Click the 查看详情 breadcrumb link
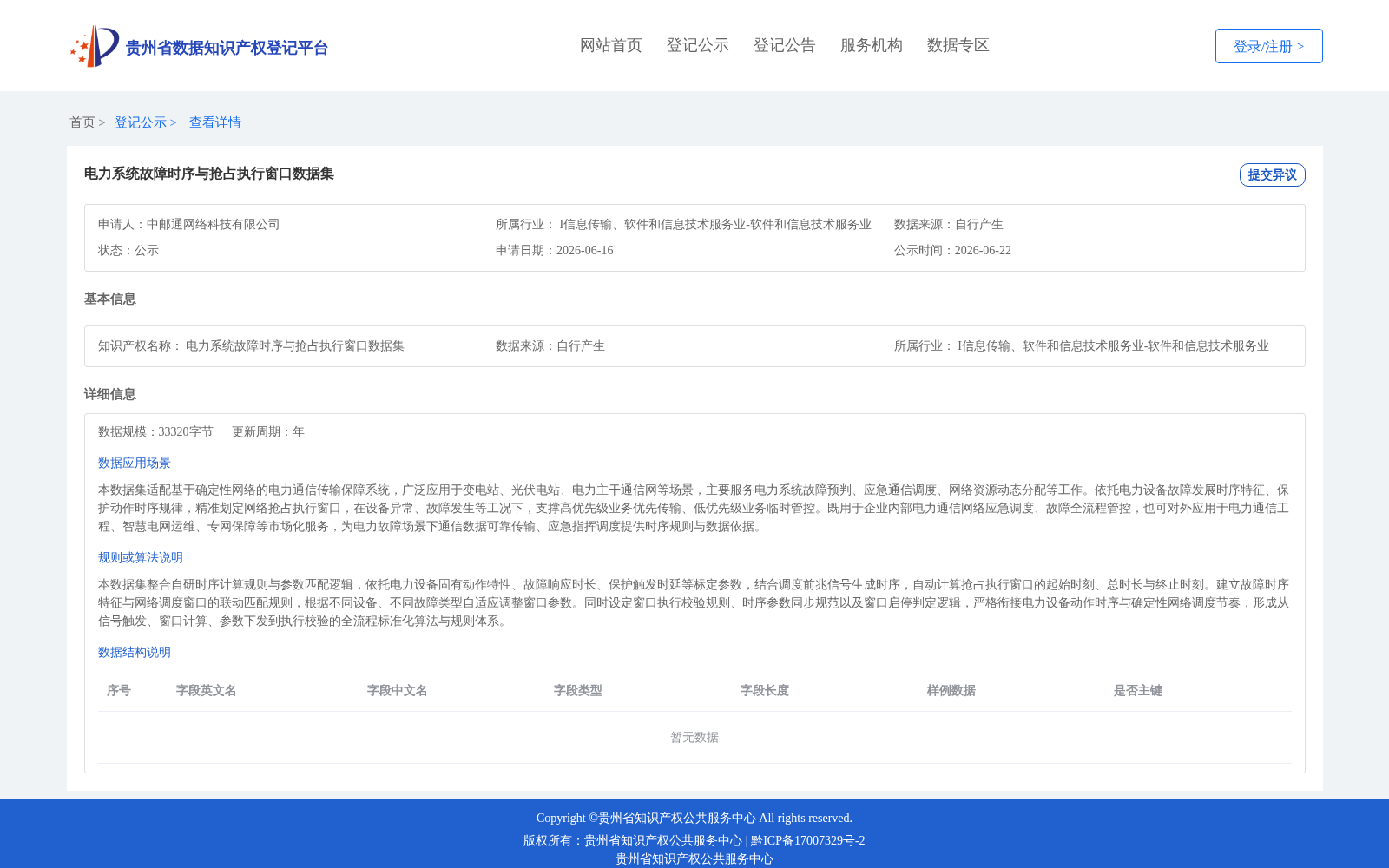The height and width of the screenshot is (868, 1389). [215, 122]
